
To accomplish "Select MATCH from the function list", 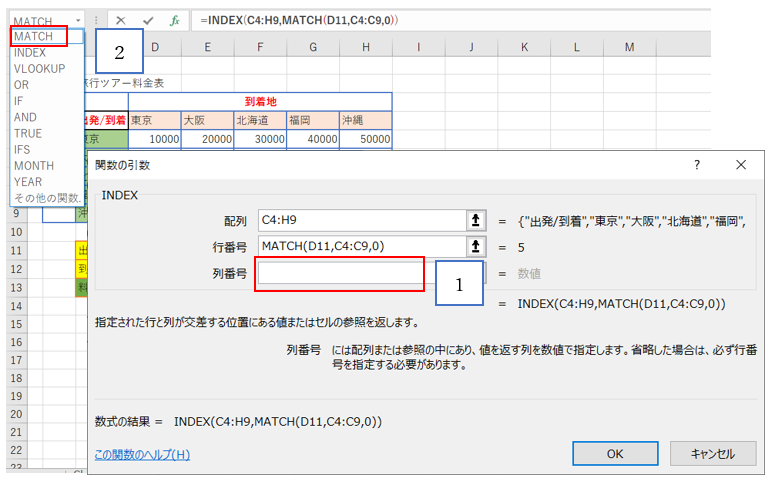I will tap(34, 37).
